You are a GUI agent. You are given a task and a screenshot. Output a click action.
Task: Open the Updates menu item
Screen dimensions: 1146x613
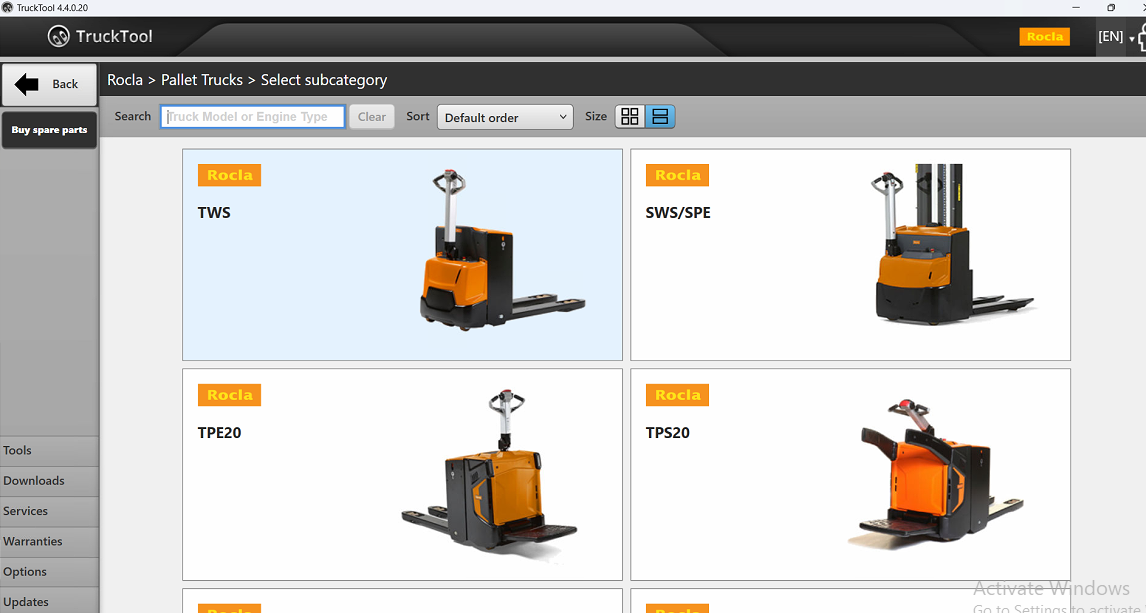point(49,601)
